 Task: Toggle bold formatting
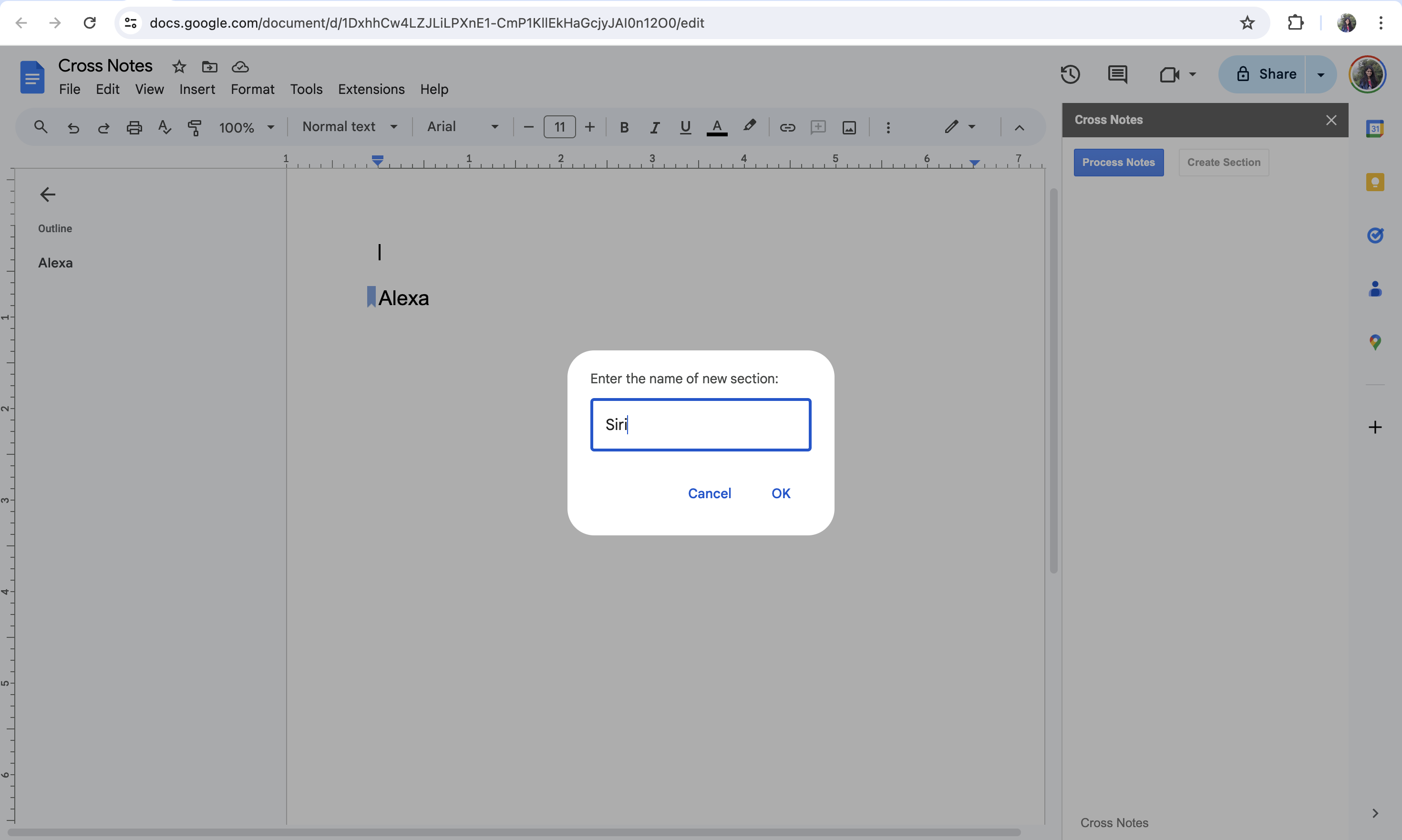[x=624, y=127]
